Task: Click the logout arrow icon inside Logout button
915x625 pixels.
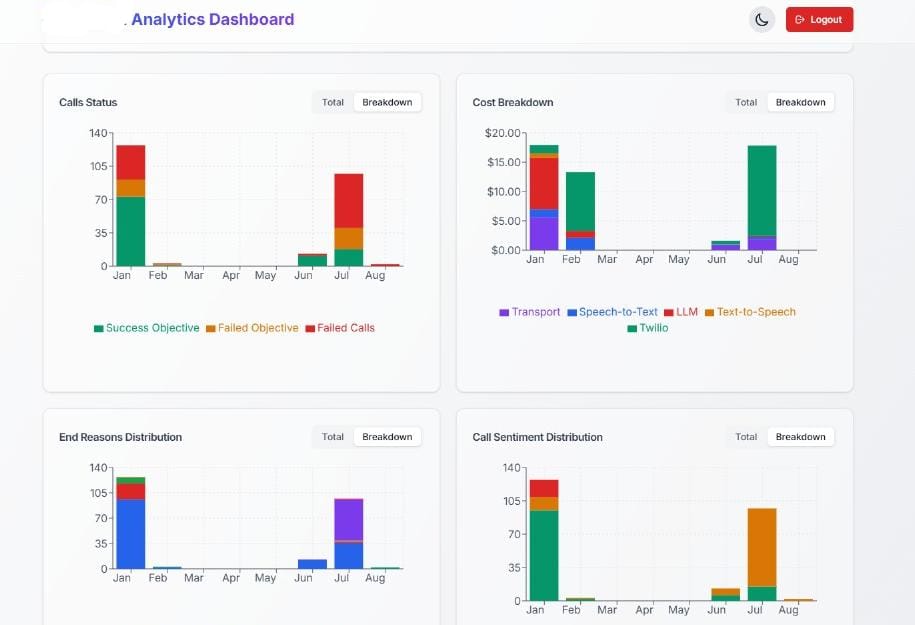Action: pos(799,19)
